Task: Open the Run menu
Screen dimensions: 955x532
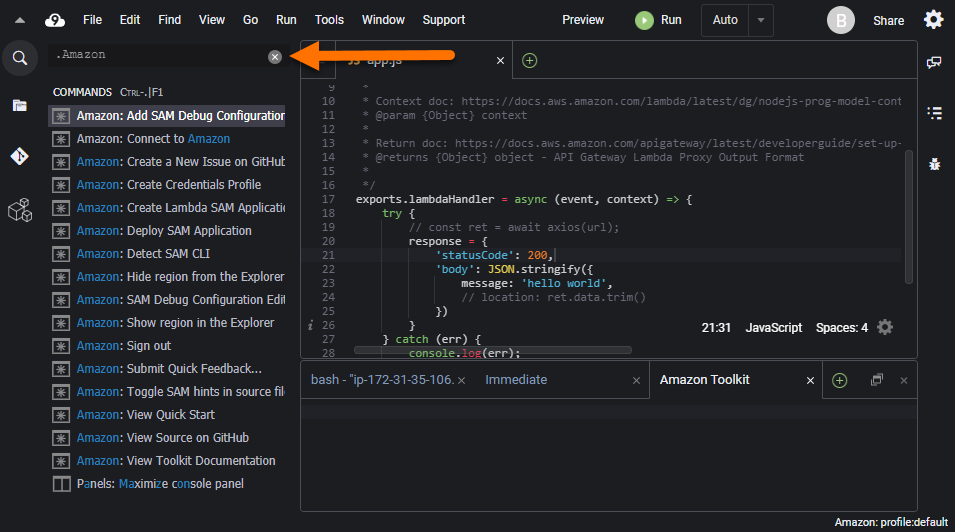Action: click(286, 20)
